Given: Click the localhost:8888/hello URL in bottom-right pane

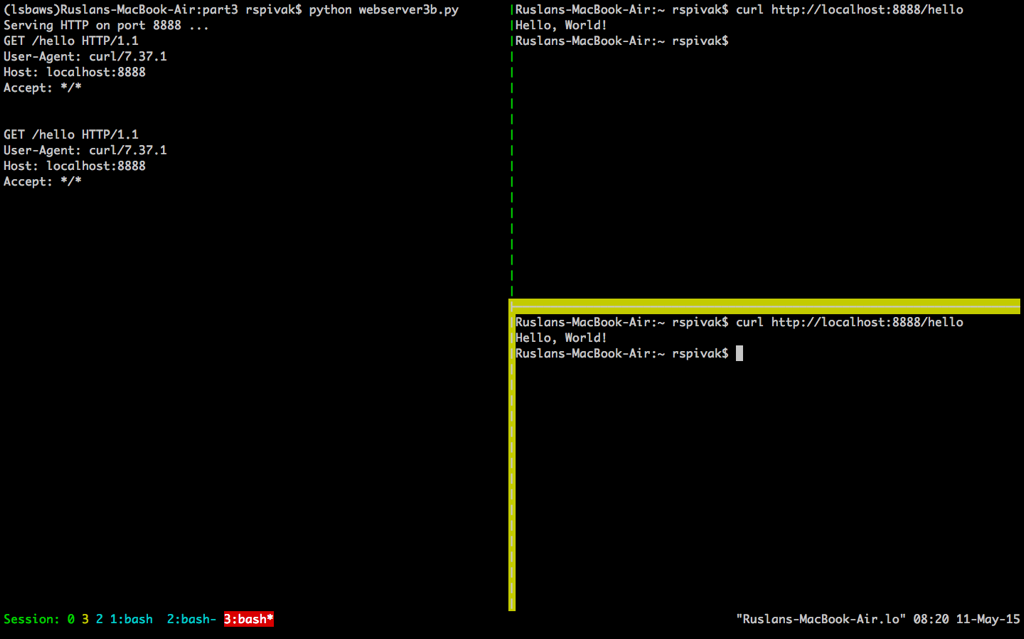Looking at the screenshot, I should pyautogui.click(x=867, y=322).
